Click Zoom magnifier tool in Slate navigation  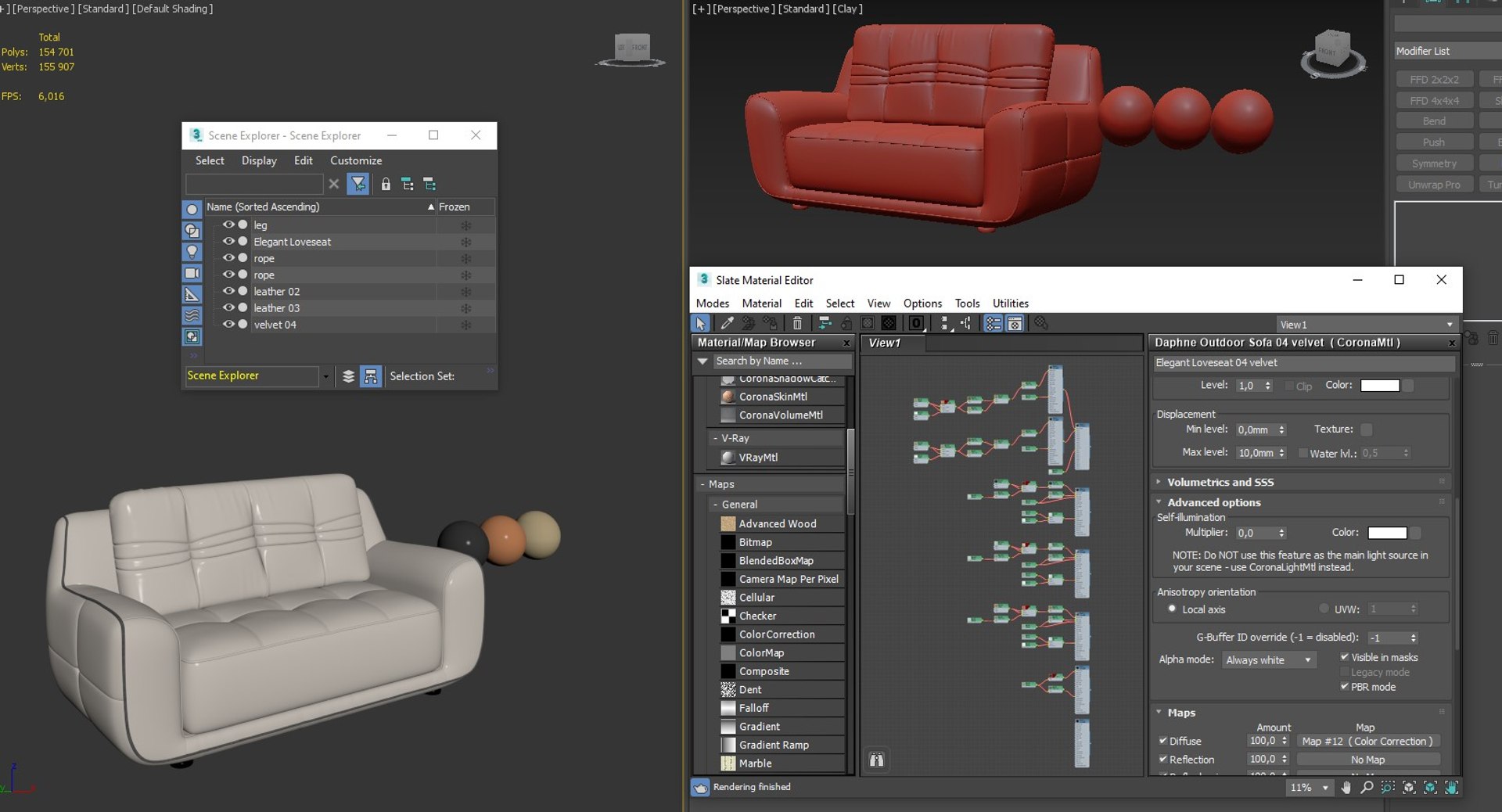click(1367, 788)
